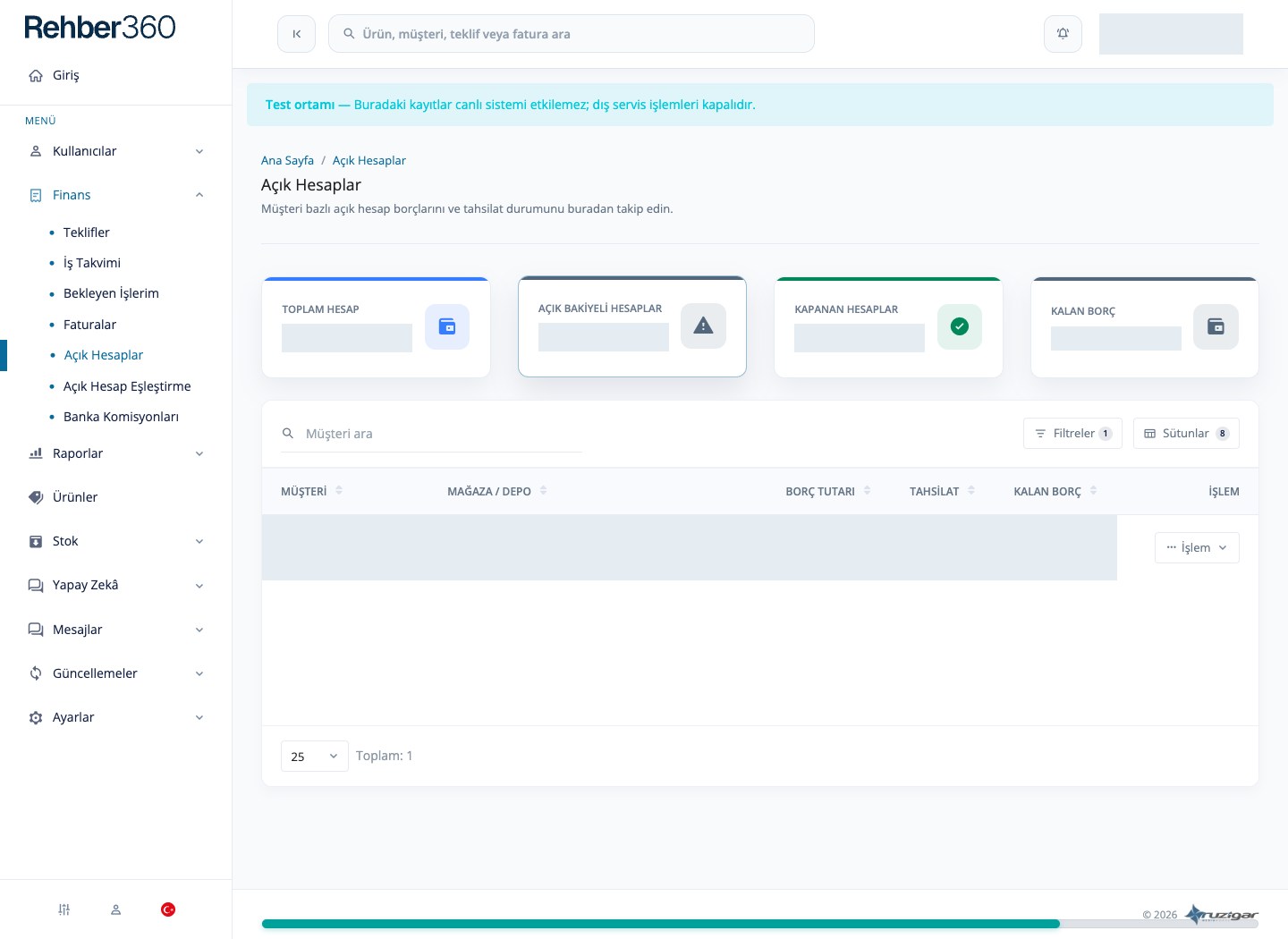
Task: Click warning triangle icon on Açık Bakiyeli Hesaplar
Action: (x=703, y=326)
